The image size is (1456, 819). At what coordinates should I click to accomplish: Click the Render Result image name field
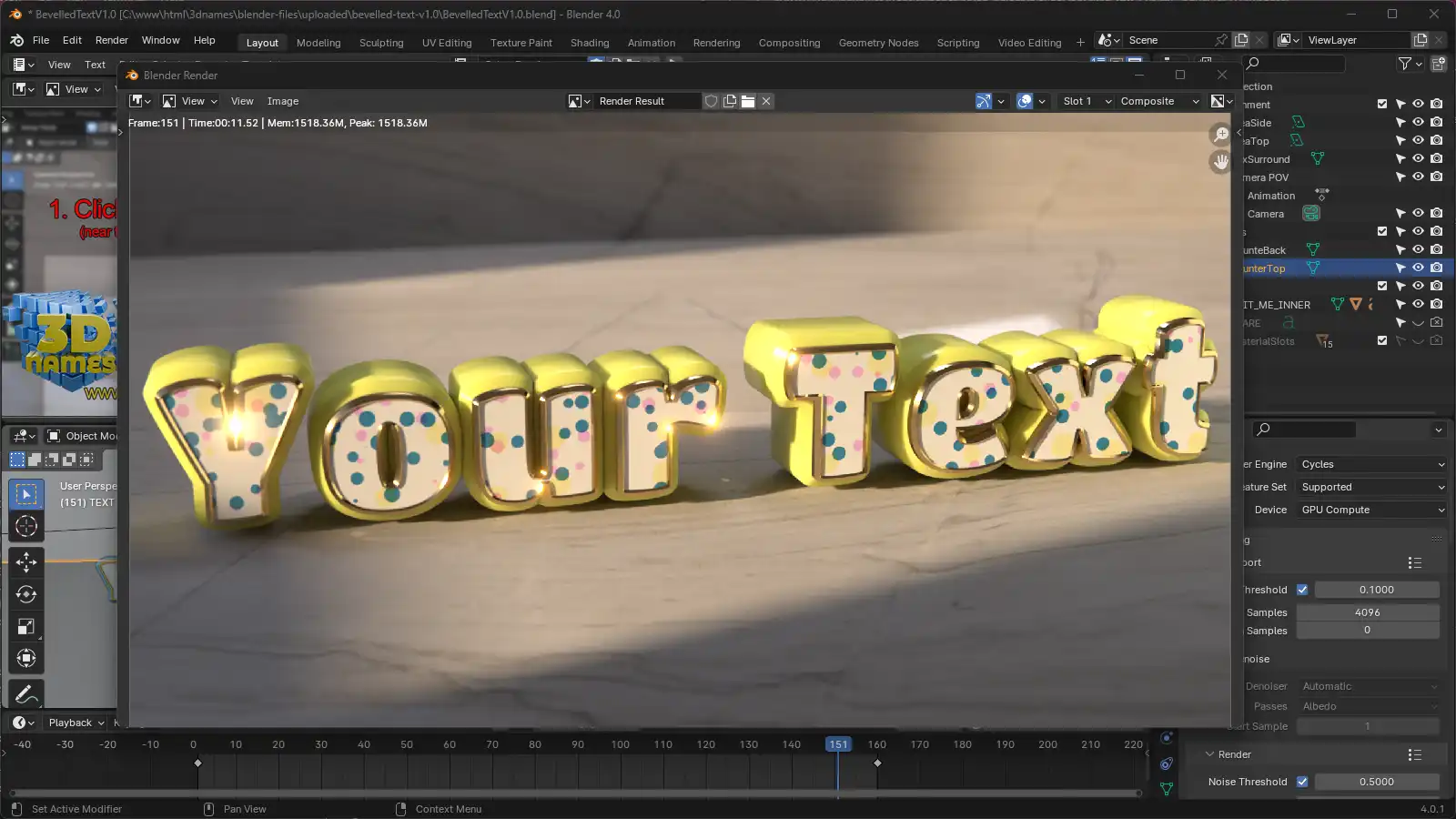646,101
